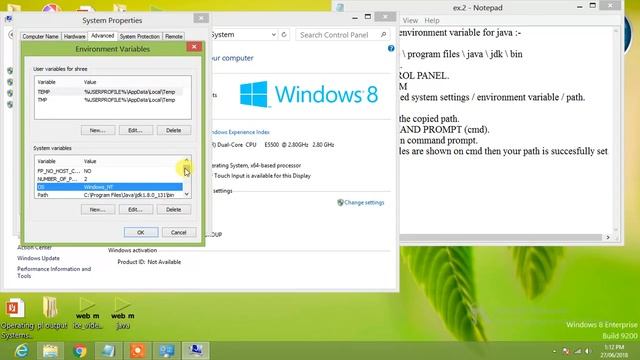Select the TMP user variable row
640x360 pixels.
109,100
